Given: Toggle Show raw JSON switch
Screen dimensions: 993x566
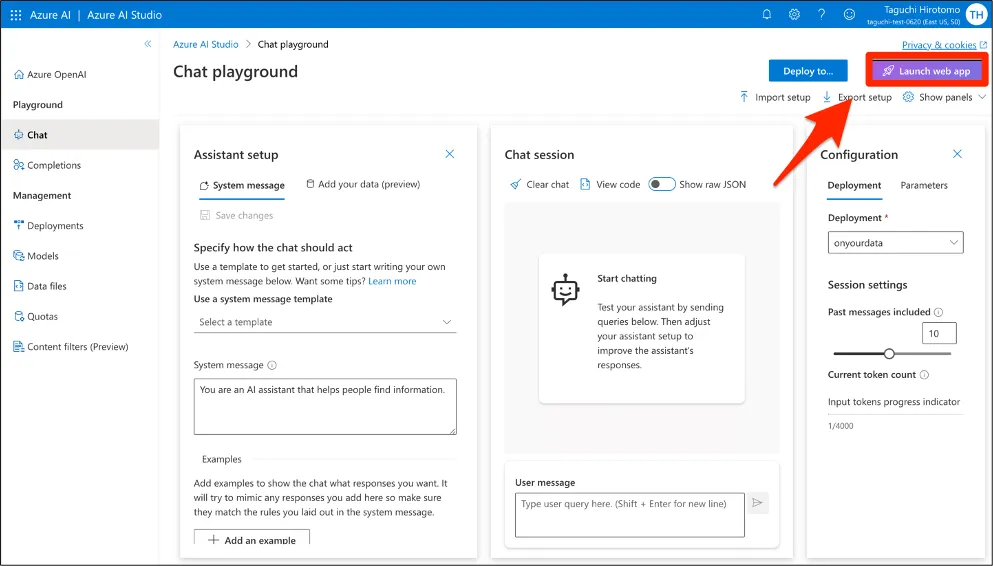Looking at the screenshot, I should (x=662, y=184).
